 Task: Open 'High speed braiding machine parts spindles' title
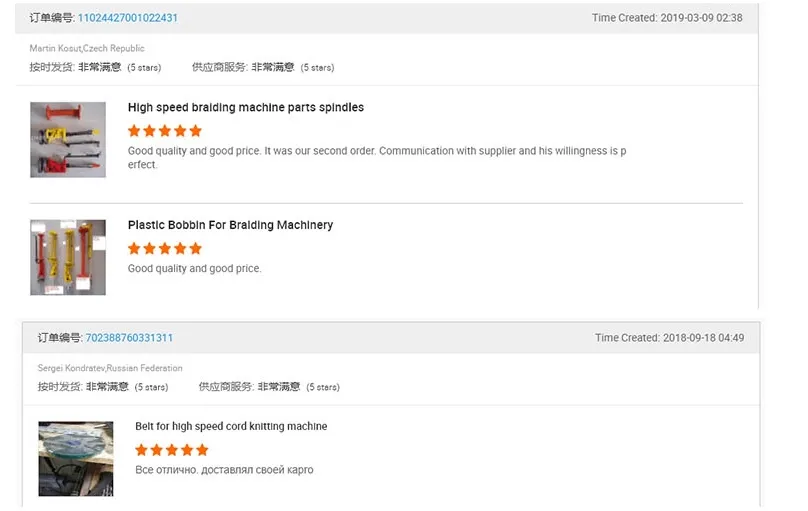pos(245,107)
